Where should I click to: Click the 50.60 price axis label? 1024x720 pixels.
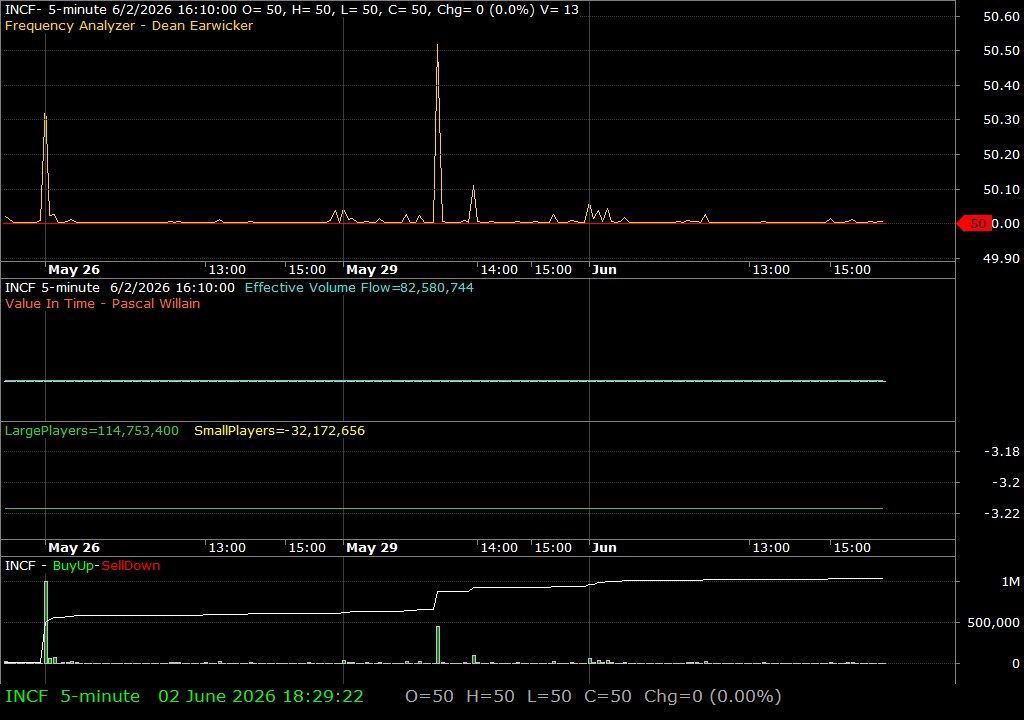pyautogui.click(x=1001, y=17)
